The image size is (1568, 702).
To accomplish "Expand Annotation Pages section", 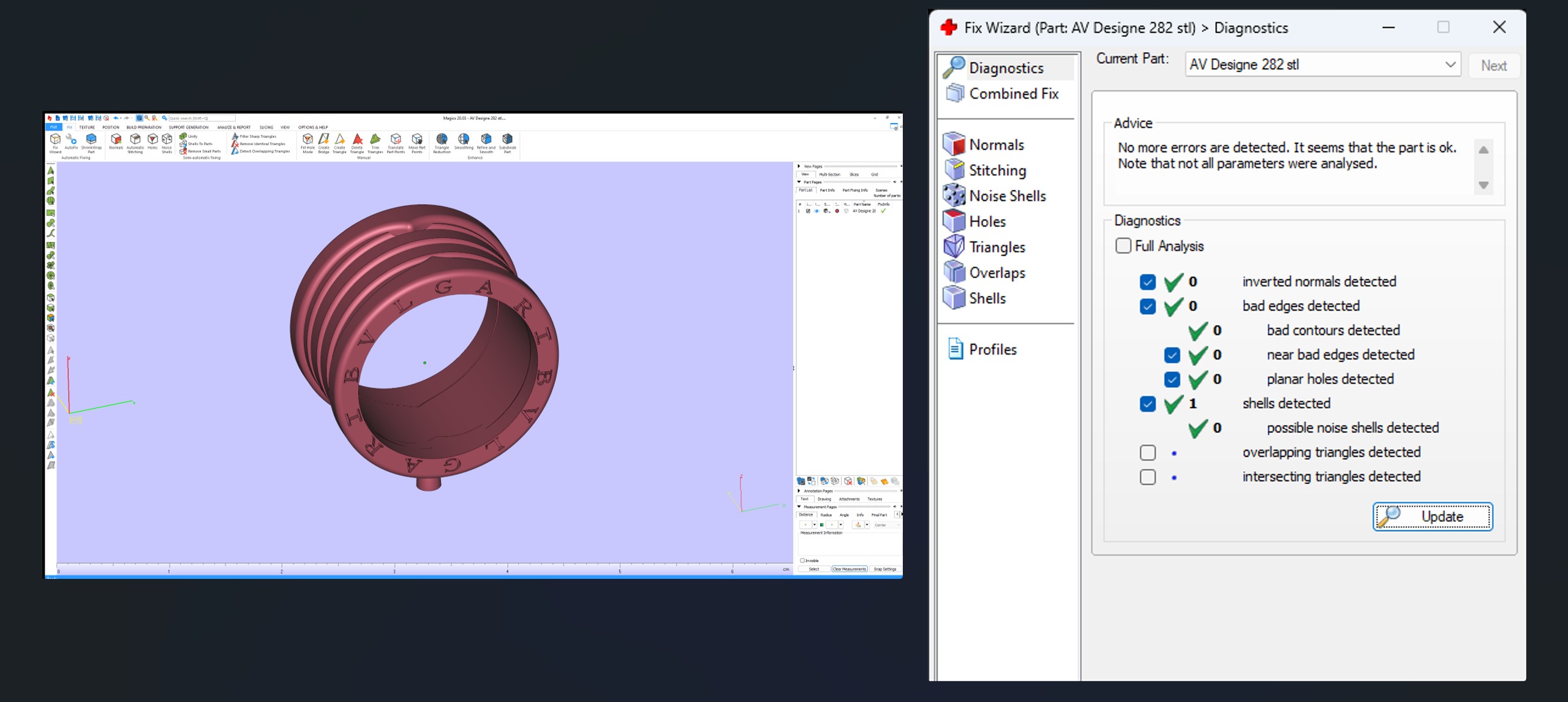I will 799,491.
